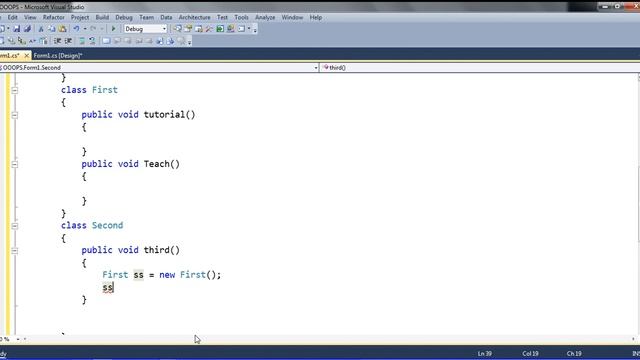
Task: Copy selection with the Copy icon
Action: click(x=52, y=29)
